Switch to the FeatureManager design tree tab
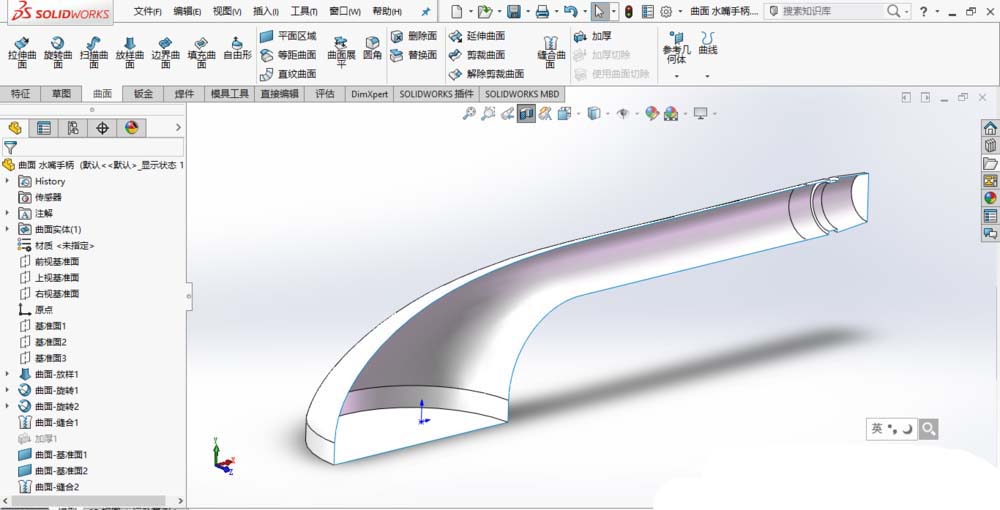1000x510 pixels. pyautogui.click(x=15, y=128)
